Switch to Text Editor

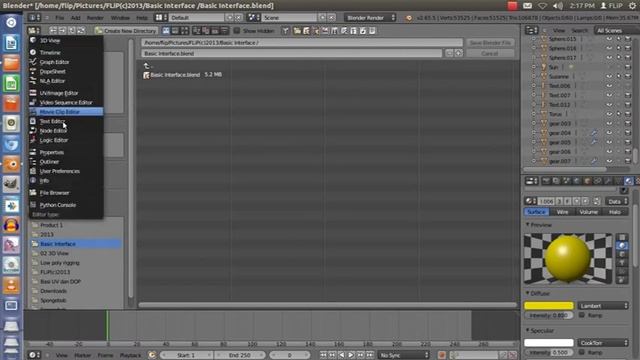coord(65,121)
